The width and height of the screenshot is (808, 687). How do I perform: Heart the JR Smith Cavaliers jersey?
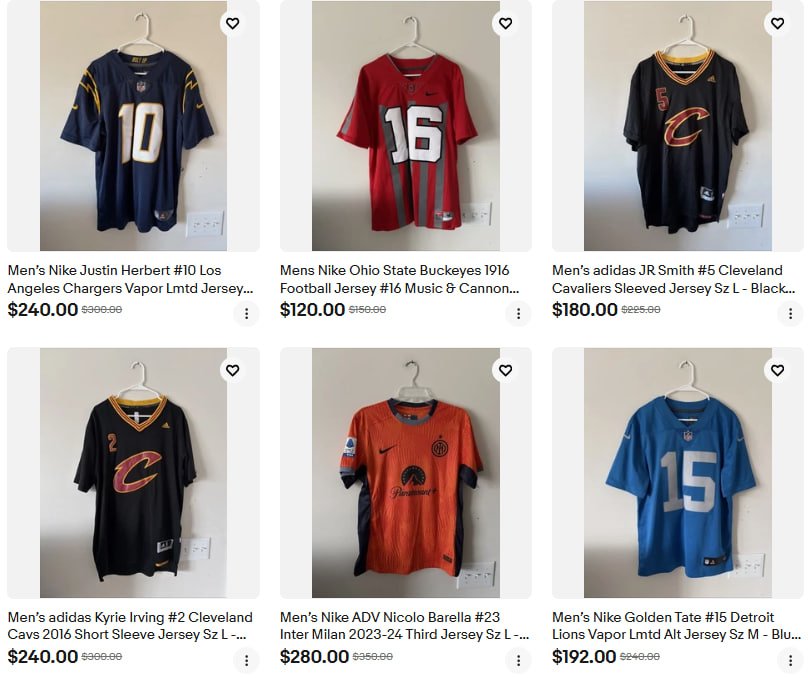777,23
